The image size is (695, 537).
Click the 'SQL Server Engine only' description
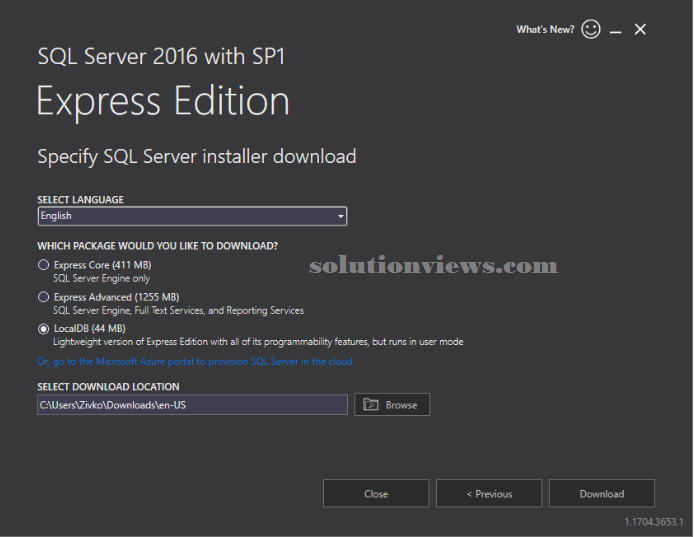point(102,279)
